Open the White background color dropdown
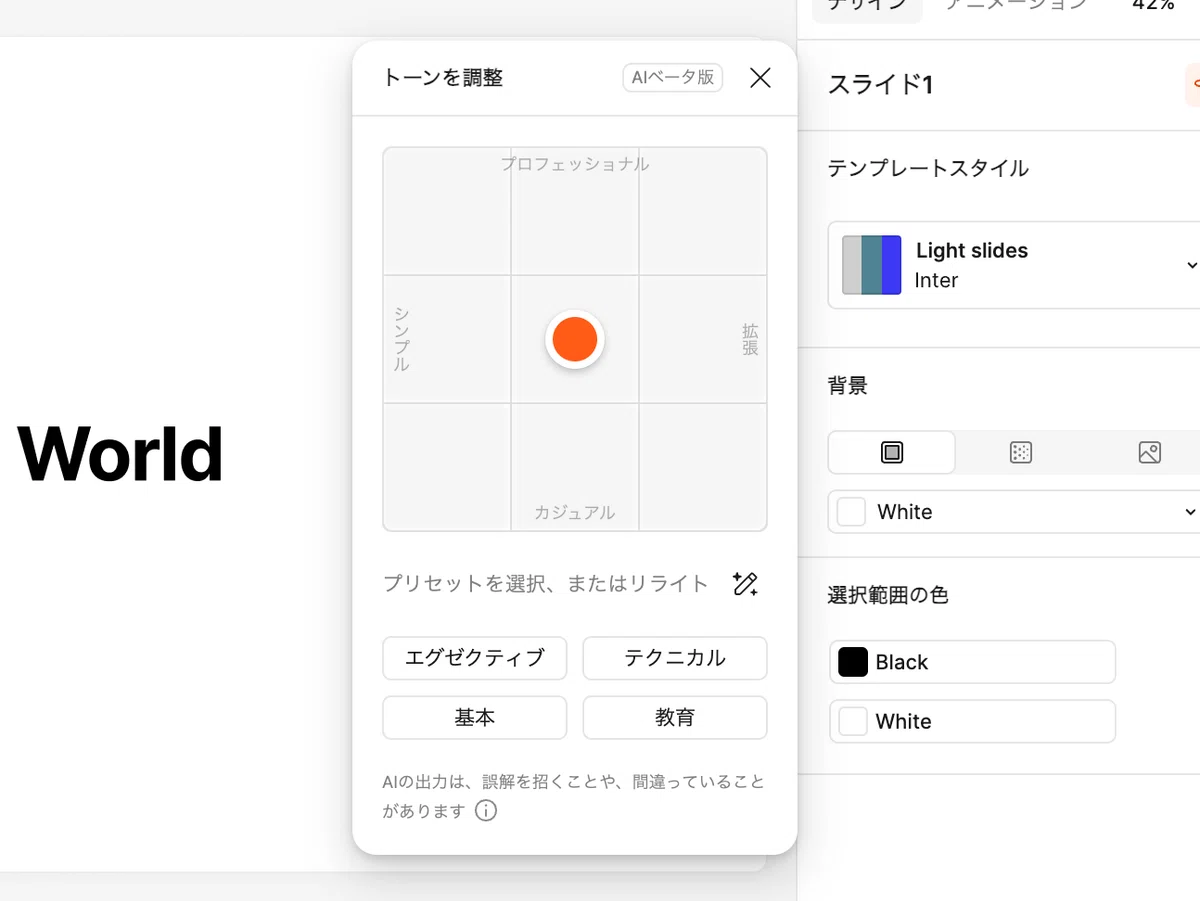Image resolution: width=1200 pixels, height=901 pixels. click(1014, 512)
